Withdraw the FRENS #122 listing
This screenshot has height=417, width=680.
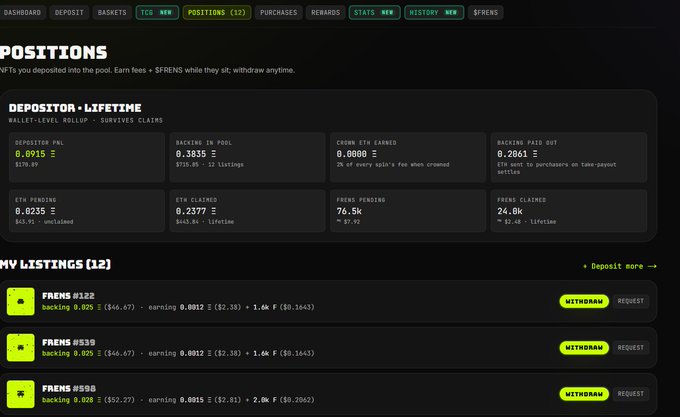(x=584, y=301)
